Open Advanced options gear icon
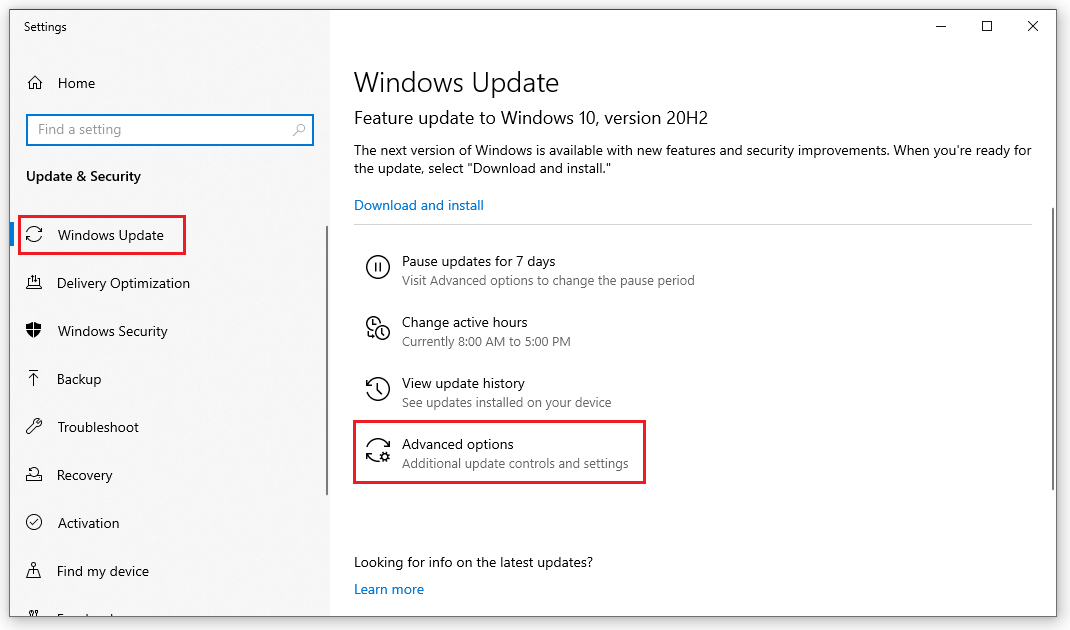Screen dimensions: 1070x630 (x=377, y=452)
